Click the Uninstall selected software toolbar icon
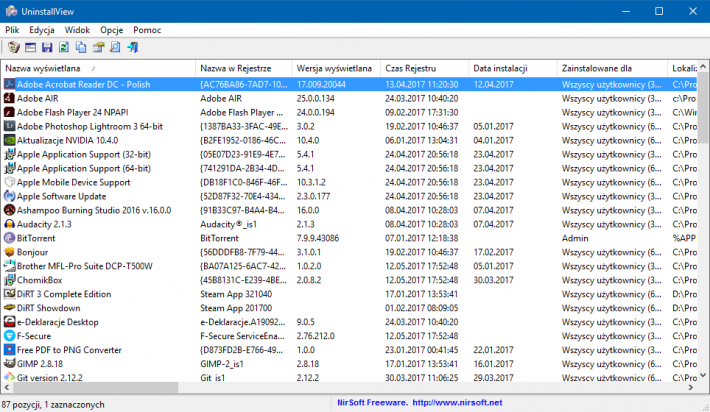Screen dimensions: 710x412 (14, 47)
